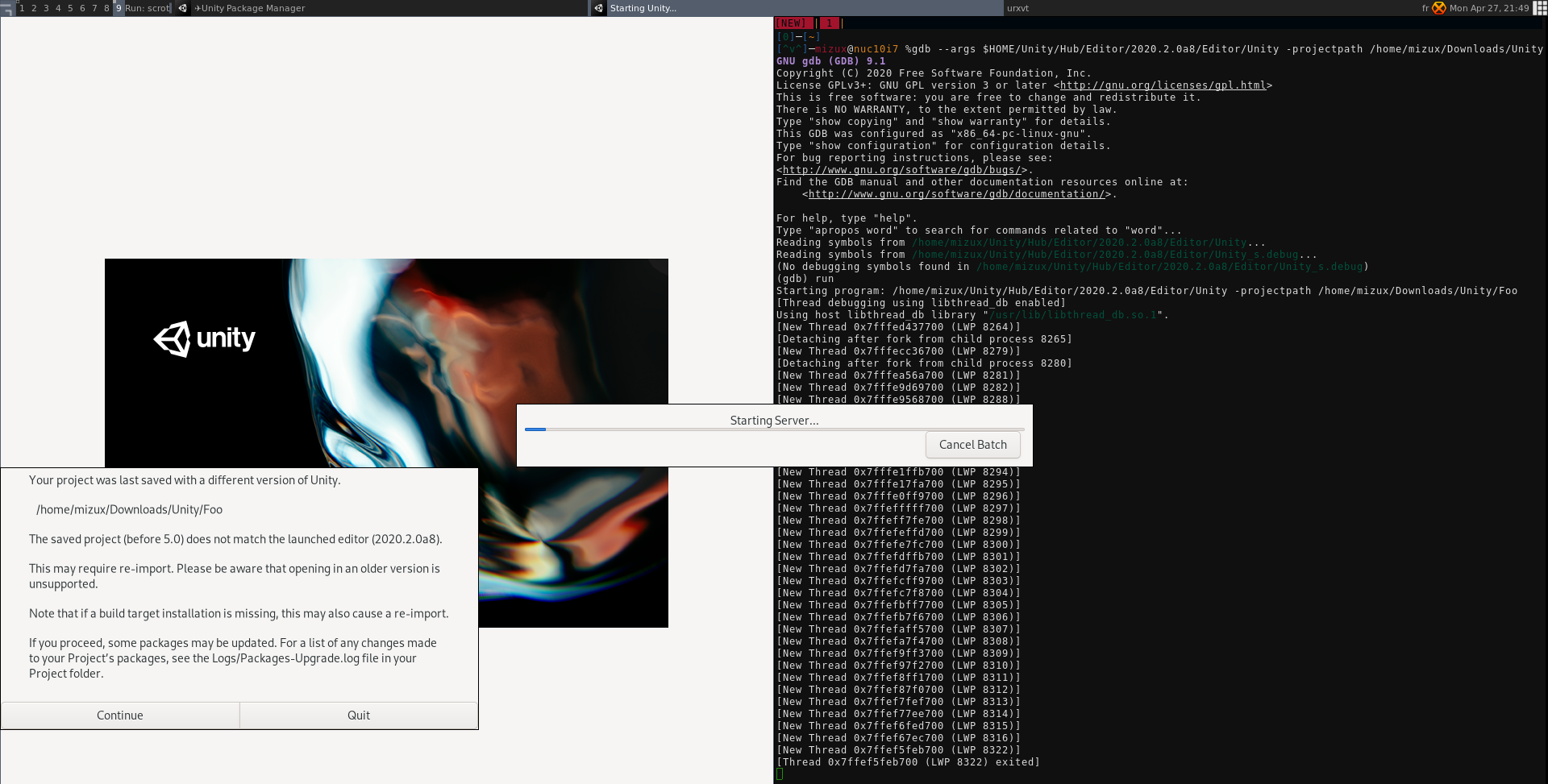Focus the Starting Unity window tab

797,8
